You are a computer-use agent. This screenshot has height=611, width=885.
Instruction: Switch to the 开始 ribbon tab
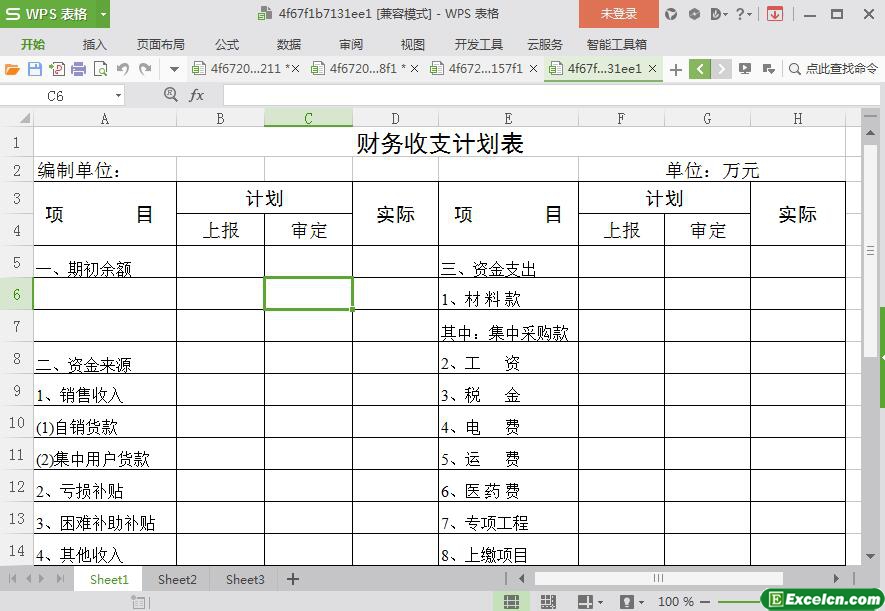point(33,45)
